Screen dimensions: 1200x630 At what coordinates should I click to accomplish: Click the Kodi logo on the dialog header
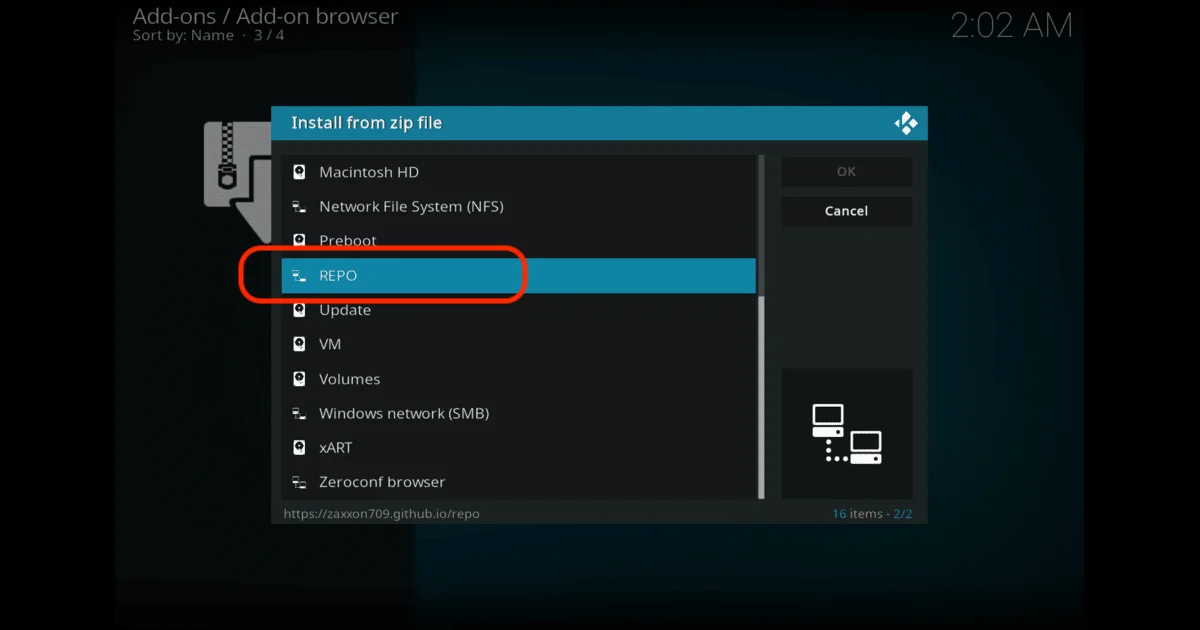[x=906, y=122]
